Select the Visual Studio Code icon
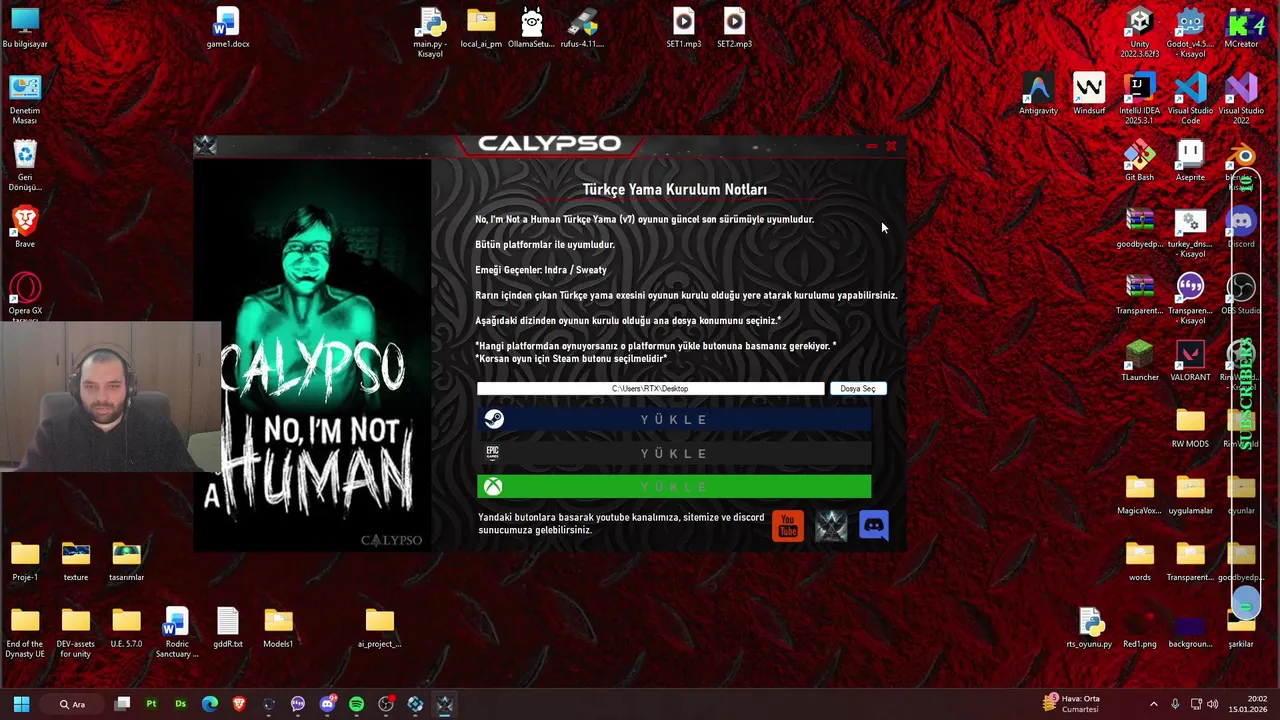Screen dimensions: 1280x720 click(x=1190, y=99)
